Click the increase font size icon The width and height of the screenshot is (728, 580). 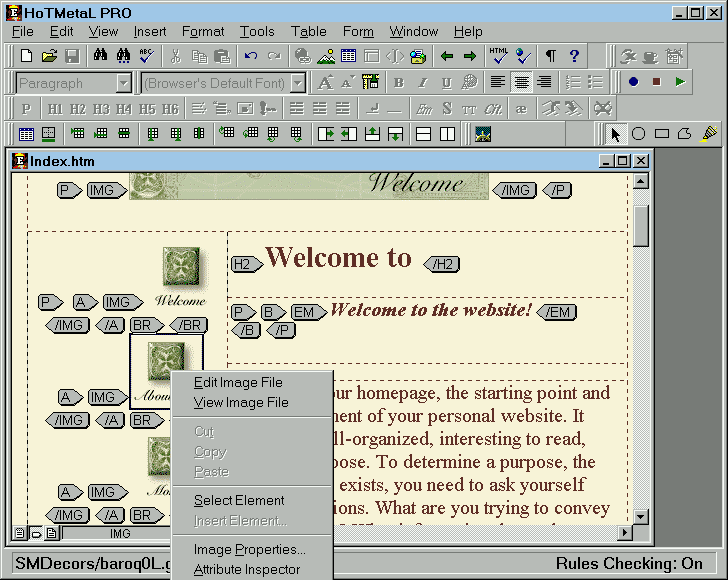(325, 83)
